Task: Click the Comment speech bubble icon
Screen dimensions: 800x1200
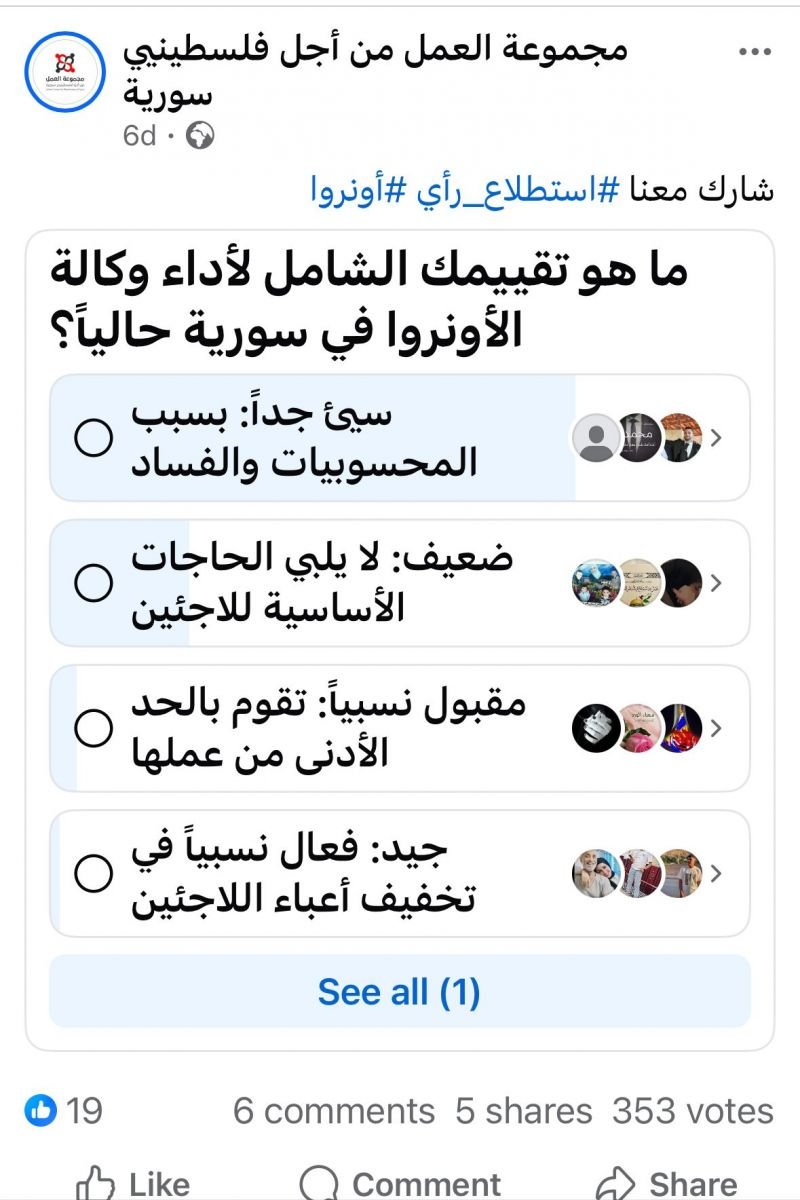Action: point(320,1184)
